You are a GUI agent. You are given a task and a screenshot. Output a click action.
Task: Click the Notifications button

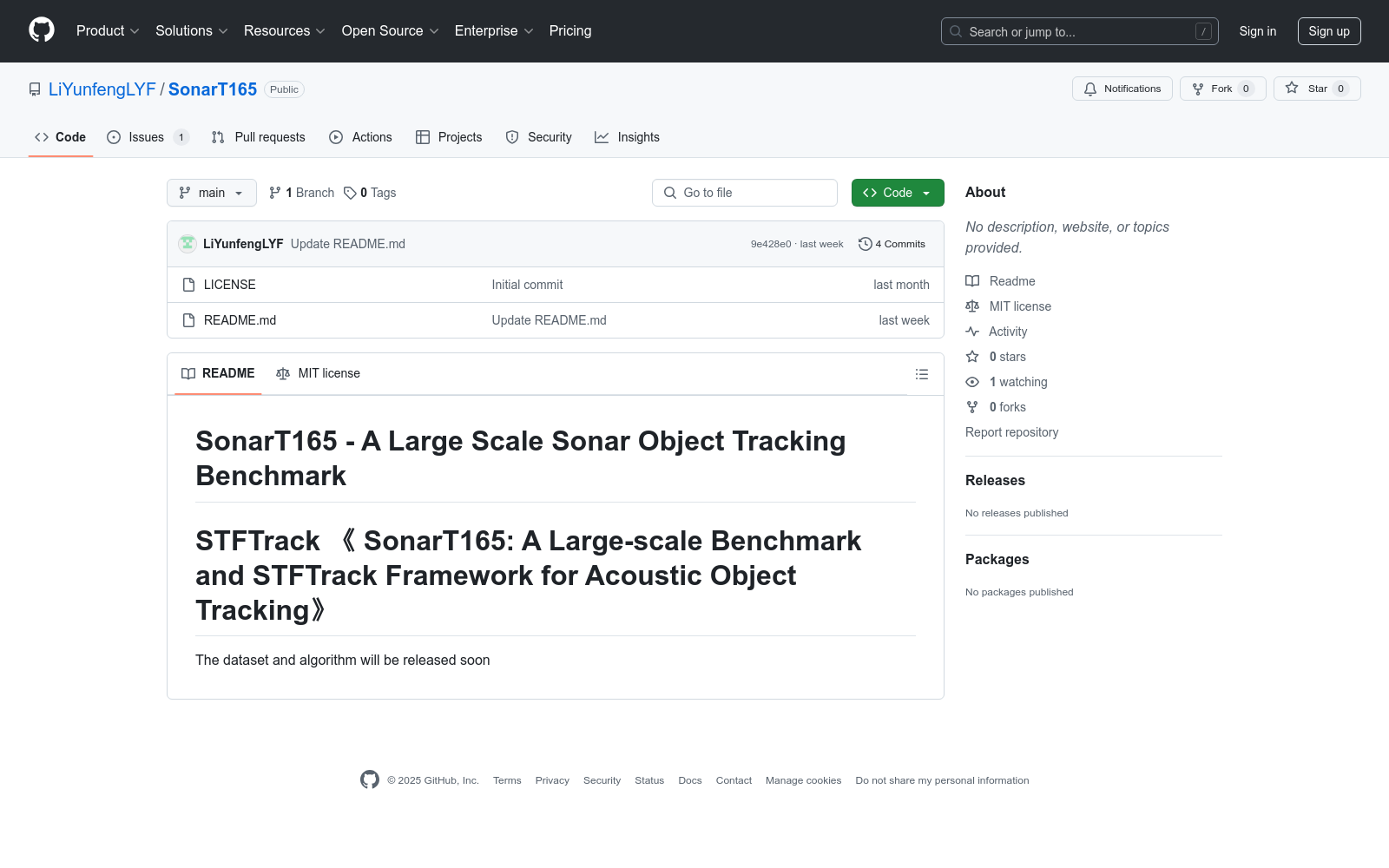click(1122, 89)
